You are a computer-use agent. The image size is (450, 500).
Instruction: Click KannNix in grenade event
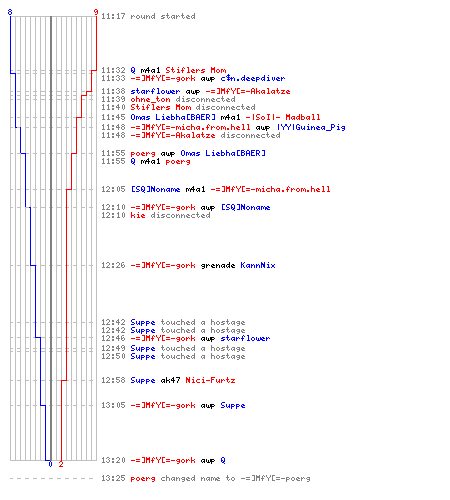point(258,265)
